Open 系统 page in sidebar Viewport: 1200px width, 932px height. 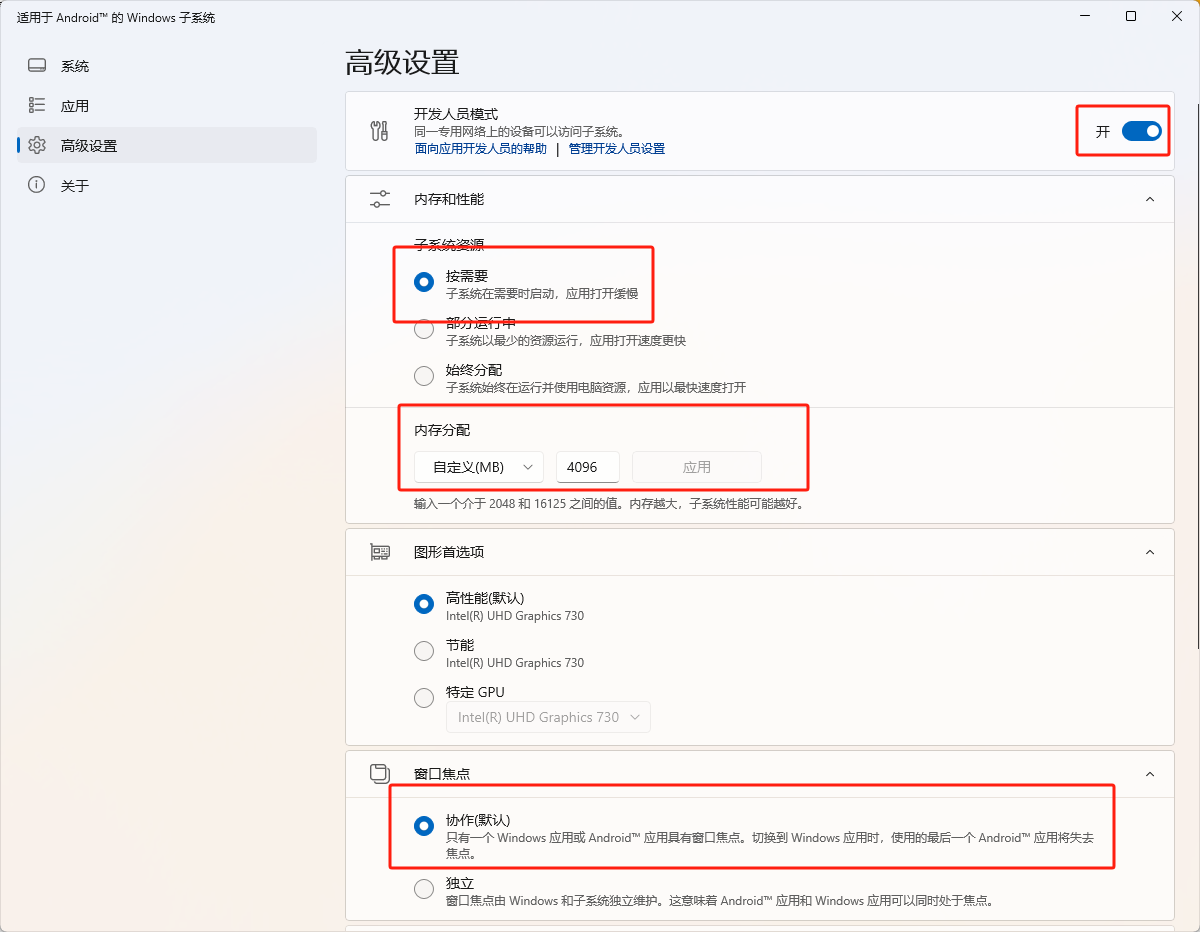167,66
